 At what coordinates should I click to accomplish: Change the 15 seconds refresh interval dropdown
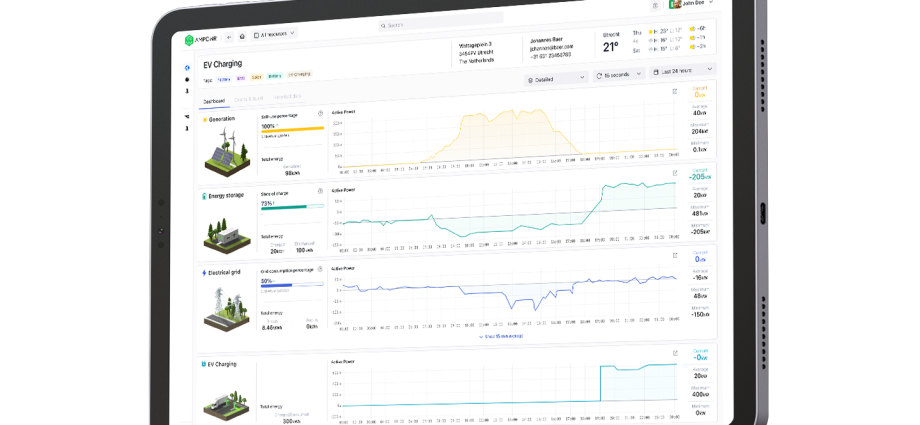[618, 75]
